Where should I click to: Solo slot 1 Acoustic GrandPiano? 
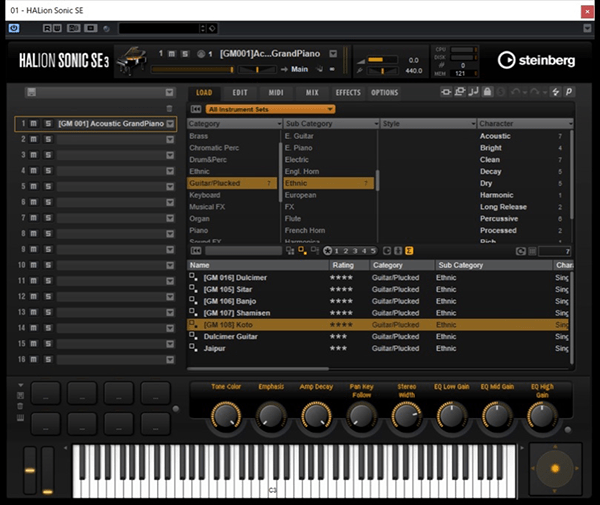click(48, 124)
